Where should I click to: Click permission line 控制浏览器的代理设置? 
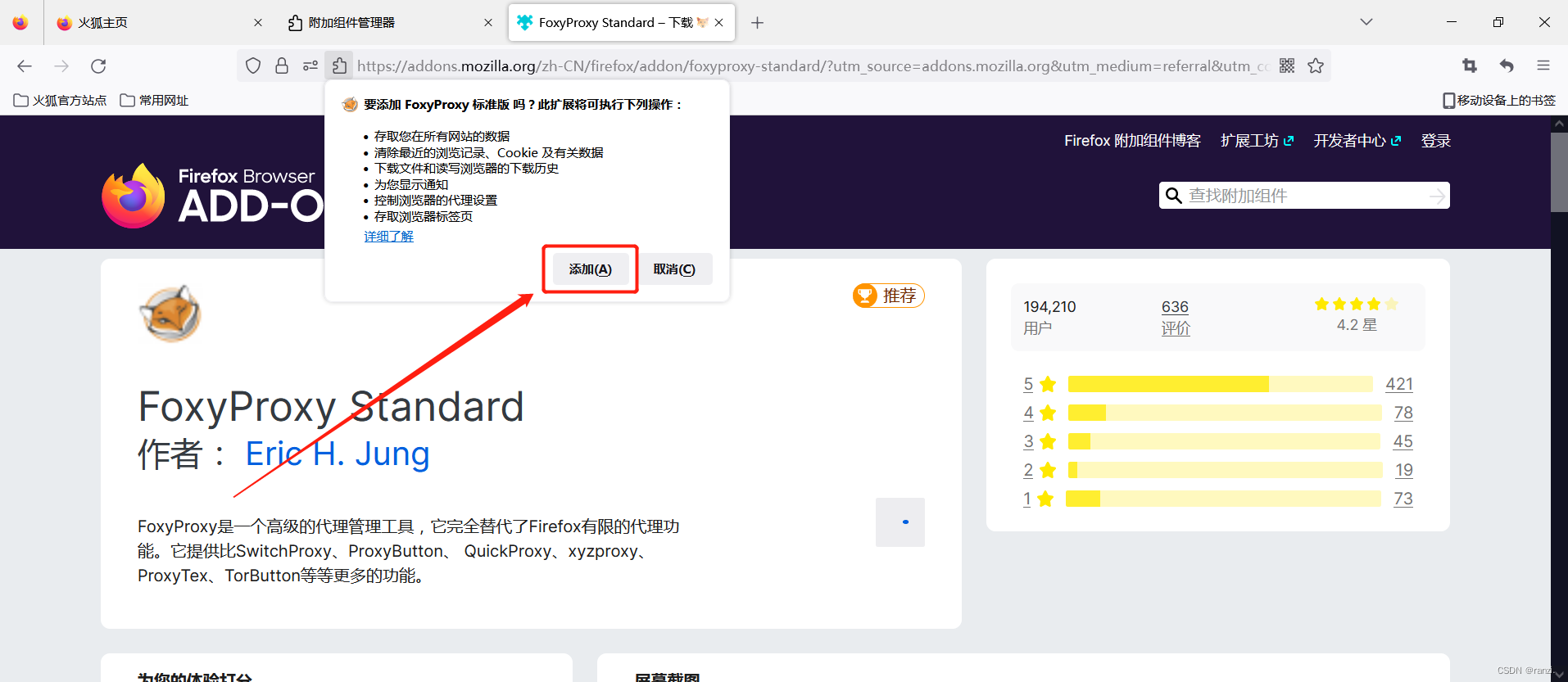435,201
